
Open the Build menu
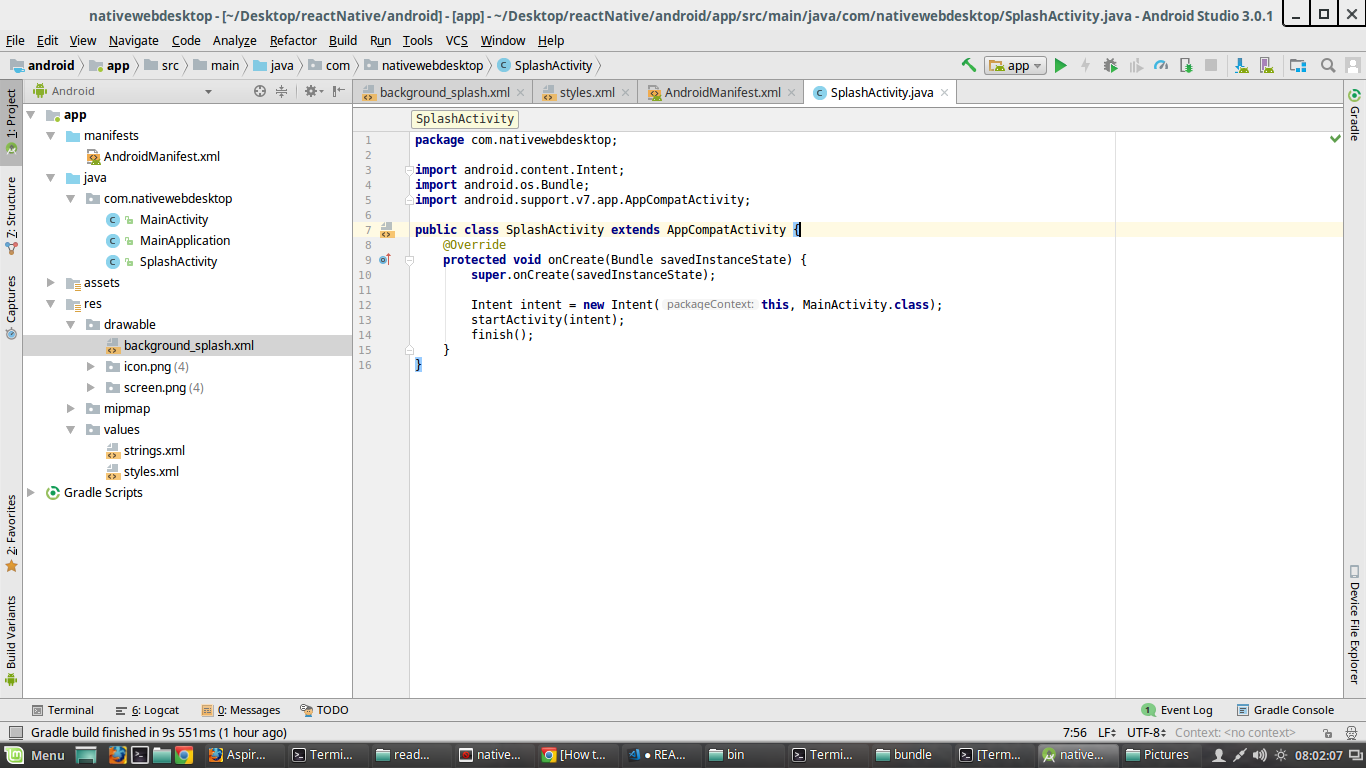coord(343,40)
